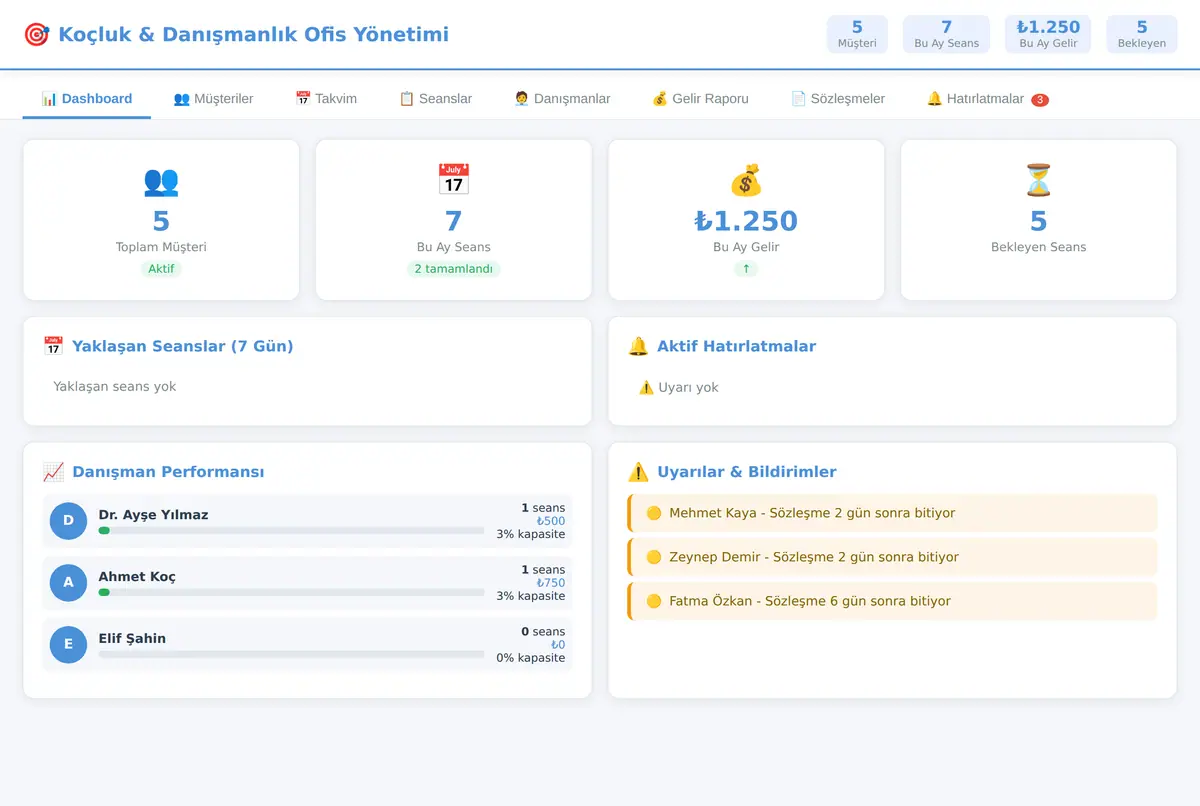Open the Dashboard tab
This screenshot has width=1200, height=806.
tap(87, 99)
